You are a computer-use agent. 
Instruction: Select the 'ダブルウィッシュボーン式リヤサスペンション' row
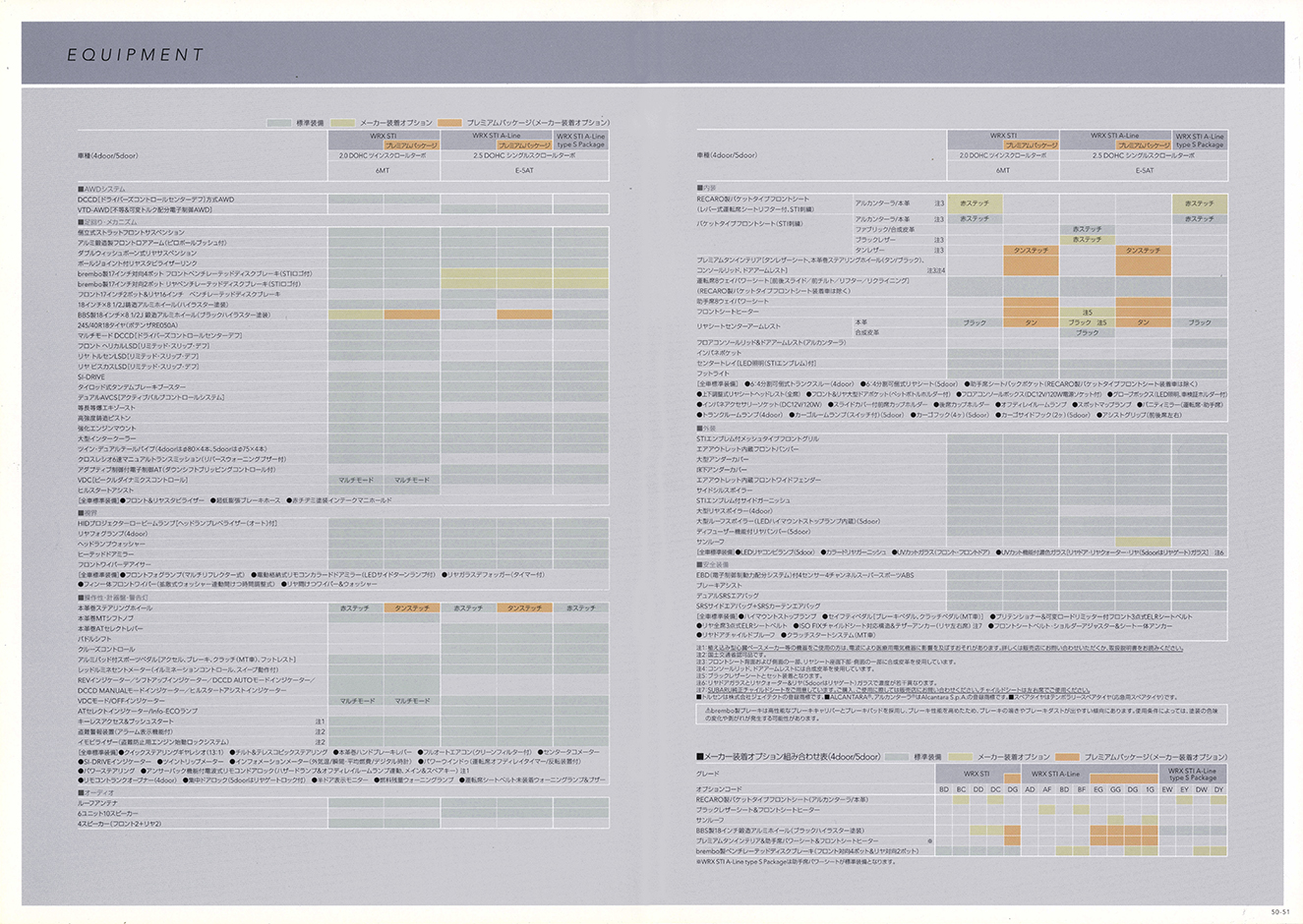(x=342, y=254)
